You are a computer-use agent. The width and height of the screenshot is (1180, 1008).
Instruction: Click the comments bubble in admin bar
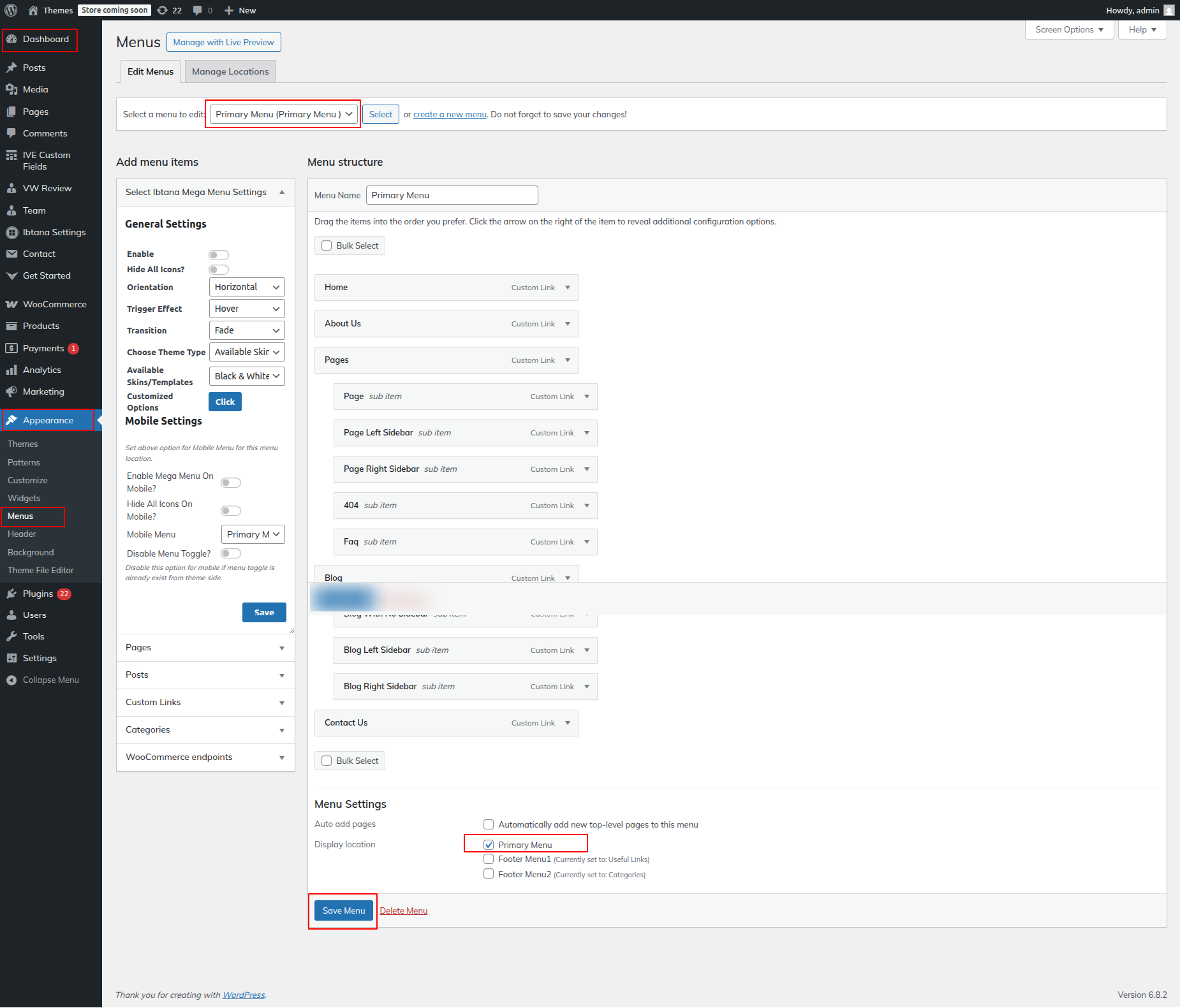click(198, 10)
